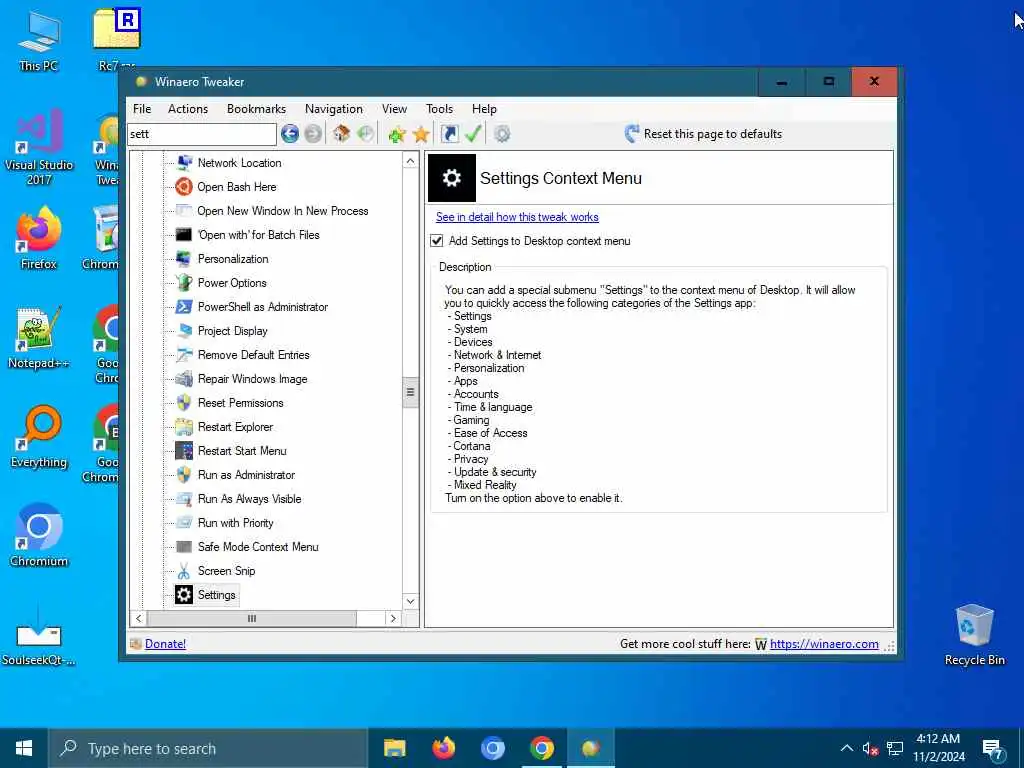
Task: Click the black Settings gear tree icon
Action: pos(184,595)
